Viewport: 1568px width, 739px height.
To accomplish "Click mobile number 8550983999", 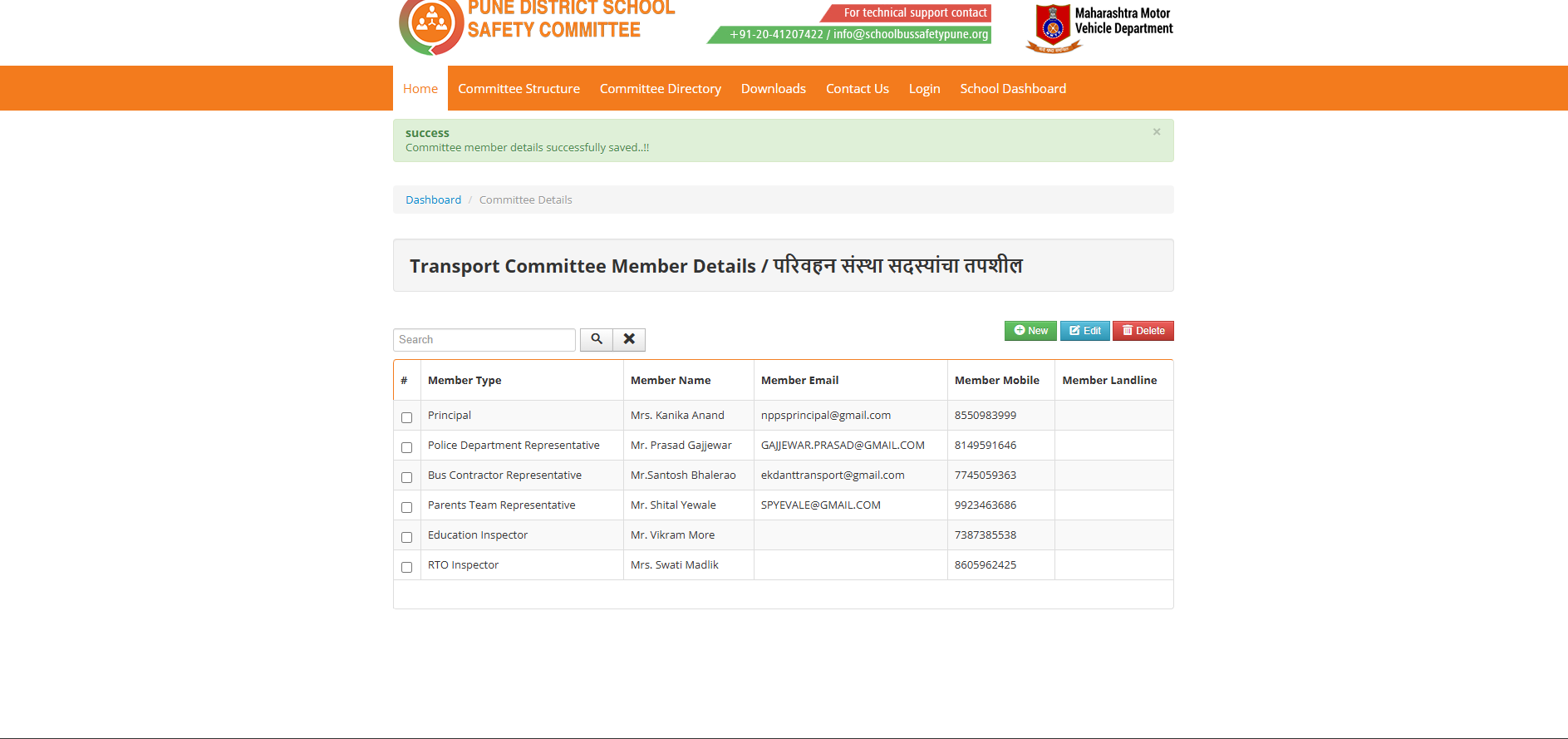I will point(986,415).
